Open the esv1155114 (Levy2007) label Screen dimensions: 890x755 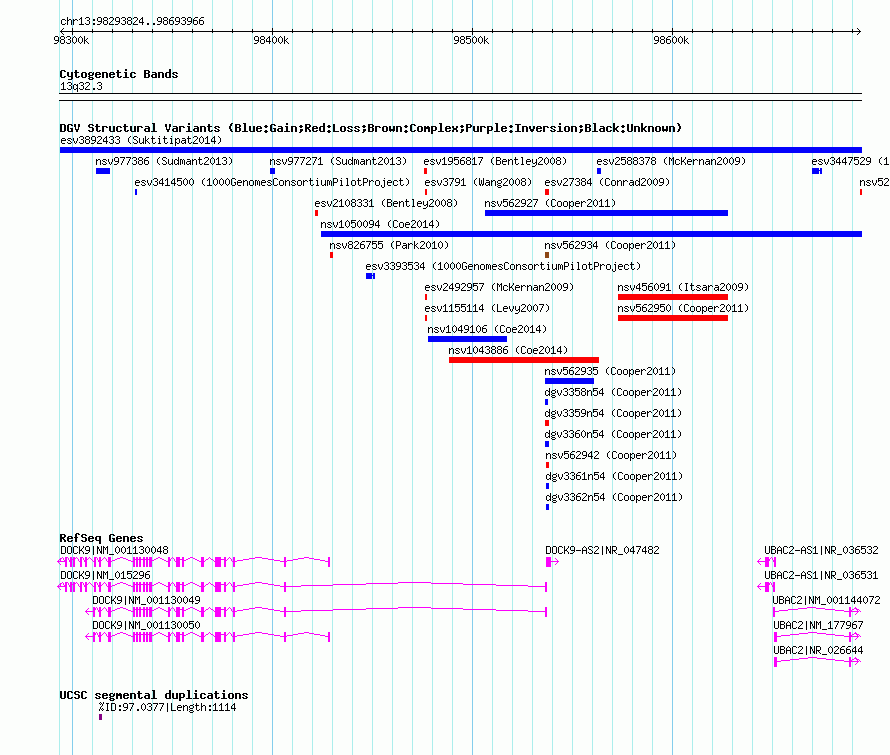coord(487,308)
